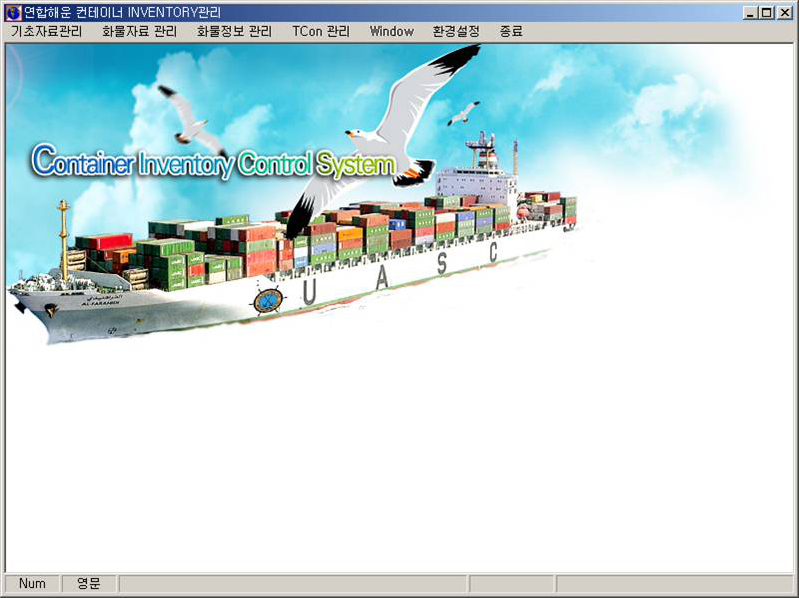Click the 영문 status bar indicator
Viewport: 799px width, 598px height.
89,584
